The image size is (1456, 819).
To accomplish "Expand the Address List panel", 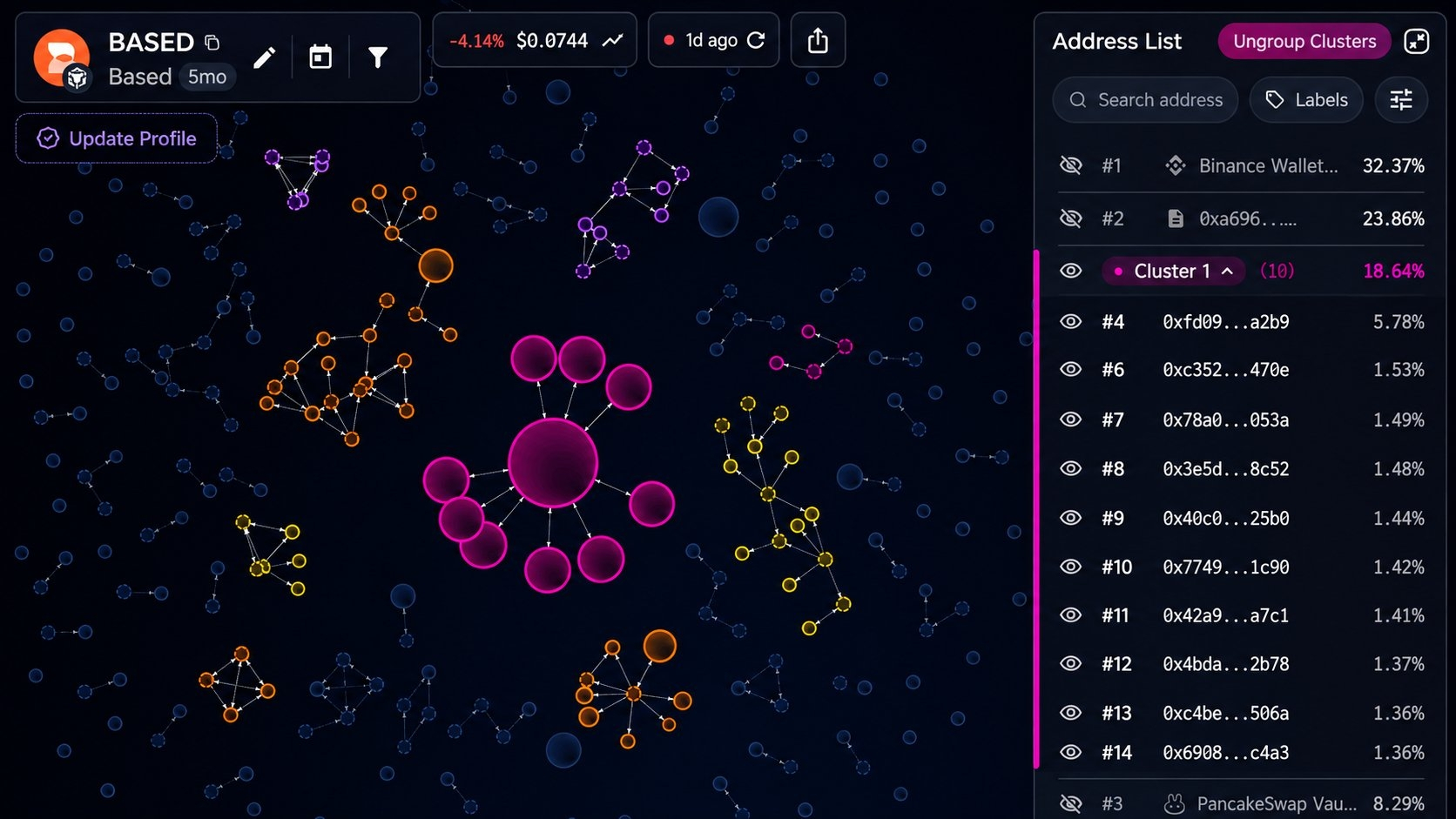I will coord(1417,41).
